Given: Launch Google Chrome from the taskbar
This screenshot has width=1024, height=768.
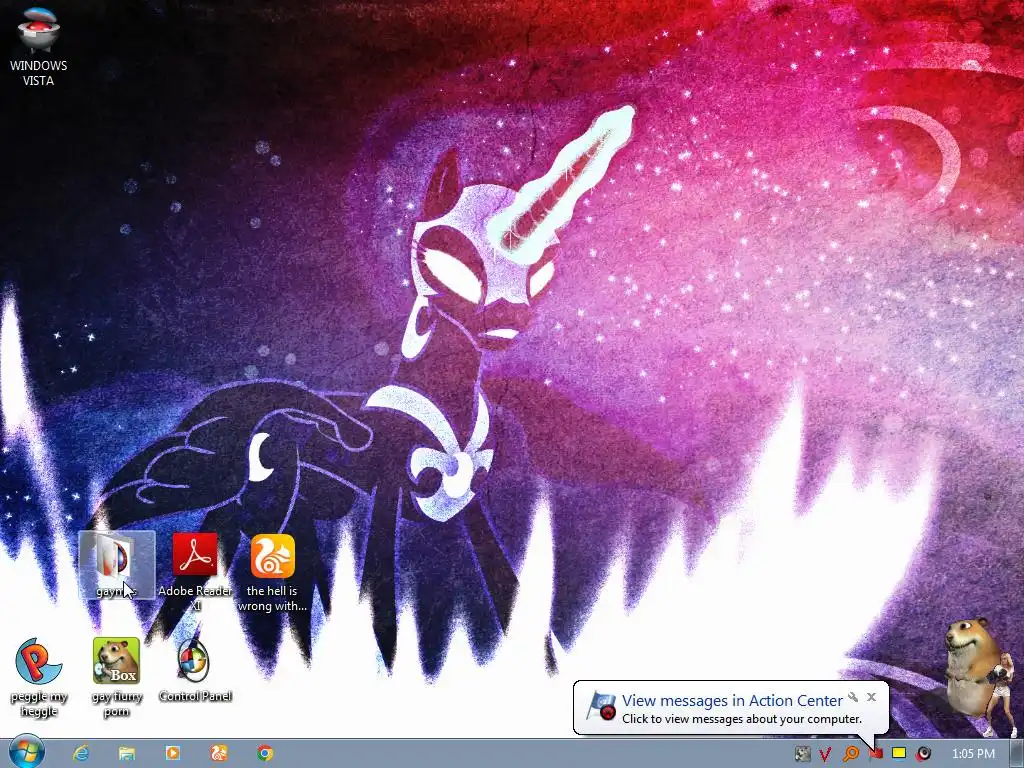Looking at the screenshot, I should (x=264, y=754).
